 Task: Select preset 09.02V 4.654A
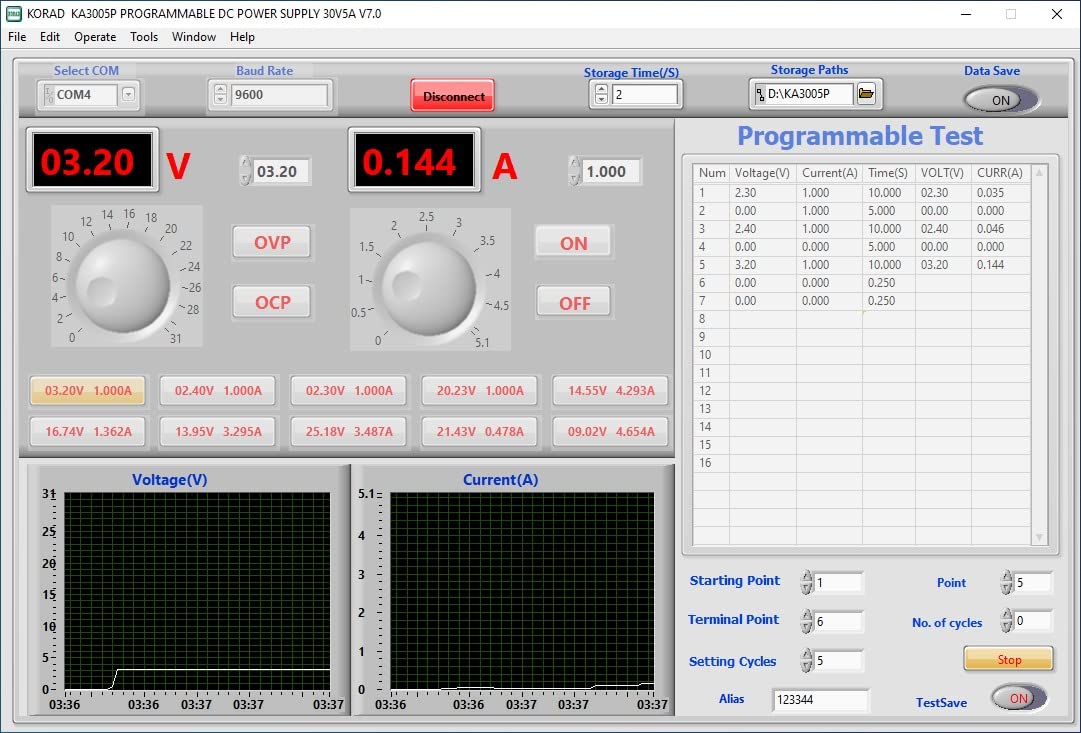tap(611, 432)
